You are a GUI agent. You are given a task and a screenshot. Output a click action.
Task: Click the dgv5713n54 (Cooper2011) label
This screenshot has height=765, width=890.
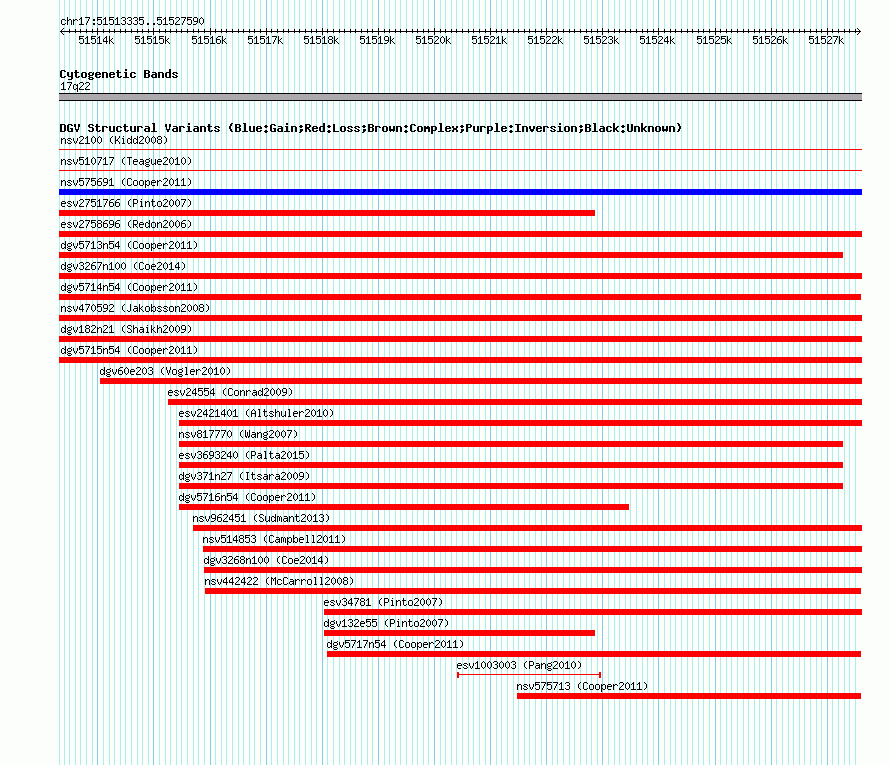point(129,245)
